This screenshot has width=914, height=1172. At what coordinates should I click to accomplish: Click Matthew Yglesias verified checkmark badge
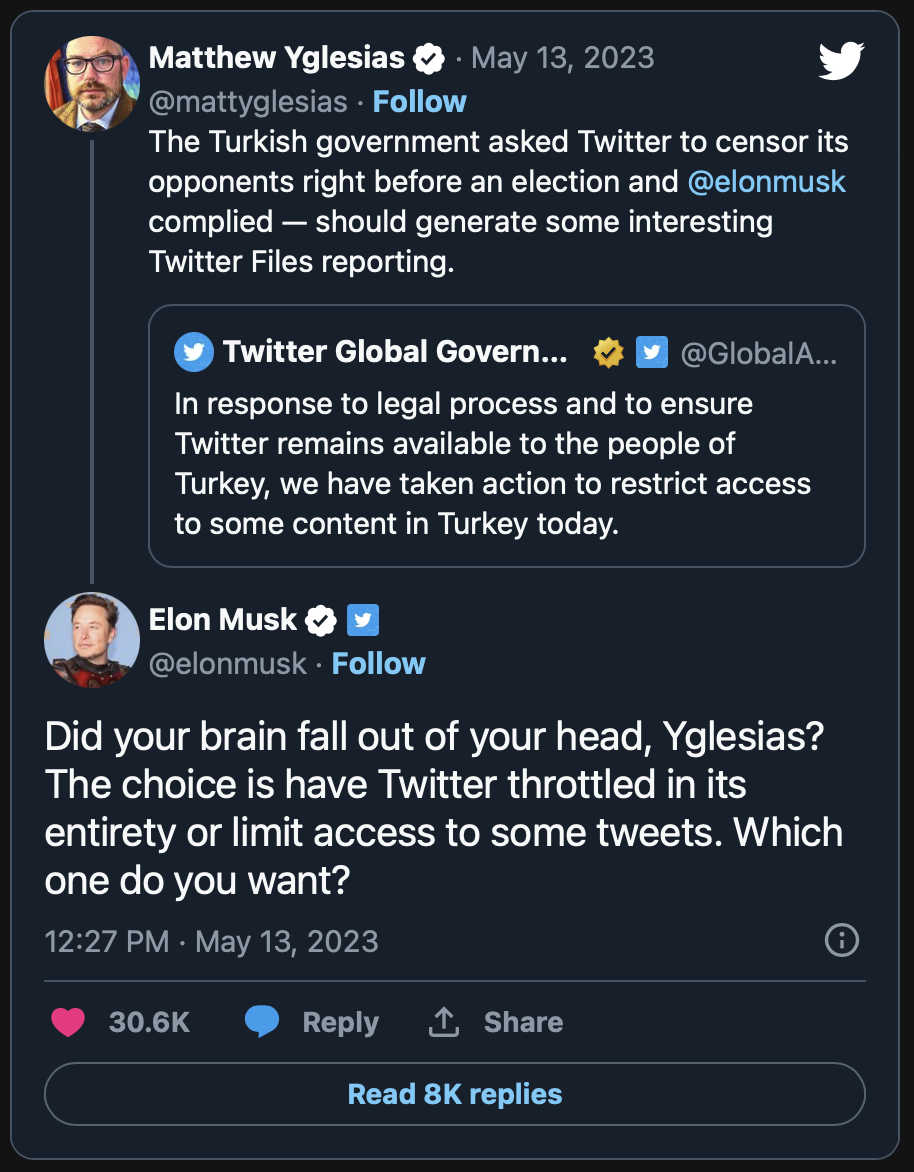pos(429,58)
